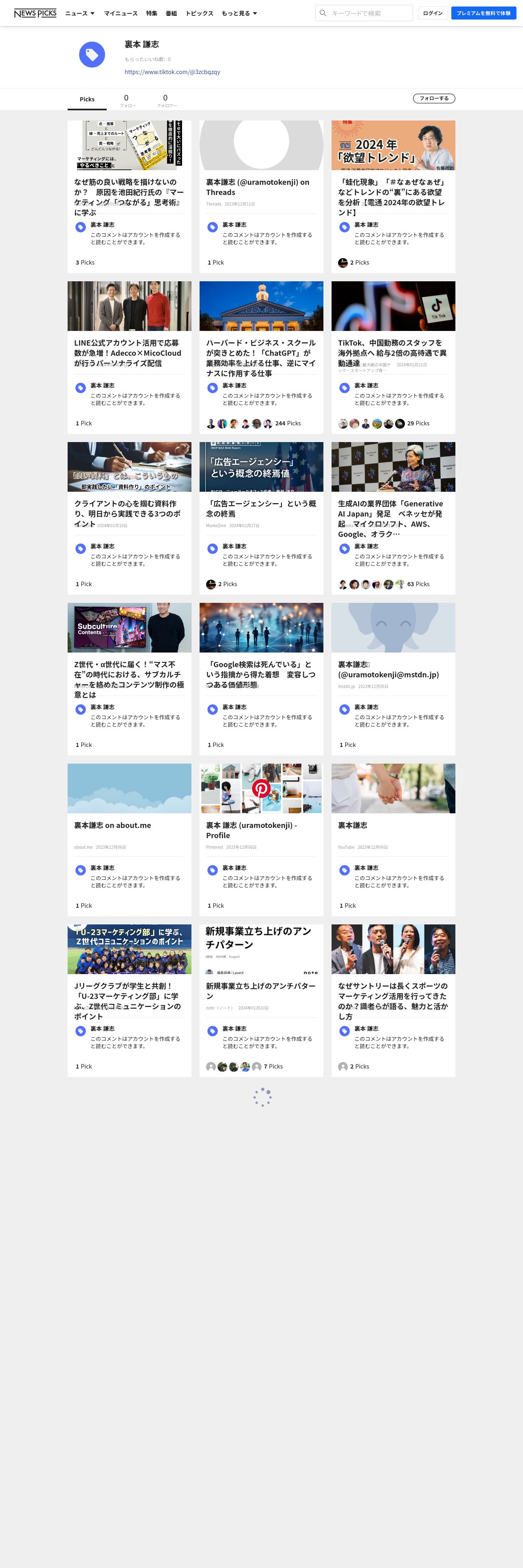Image resolution: width=523 pixels, height=1568 pixels.
Task: Open '生成AIの業界団体' article title
Action: (390, 519)
